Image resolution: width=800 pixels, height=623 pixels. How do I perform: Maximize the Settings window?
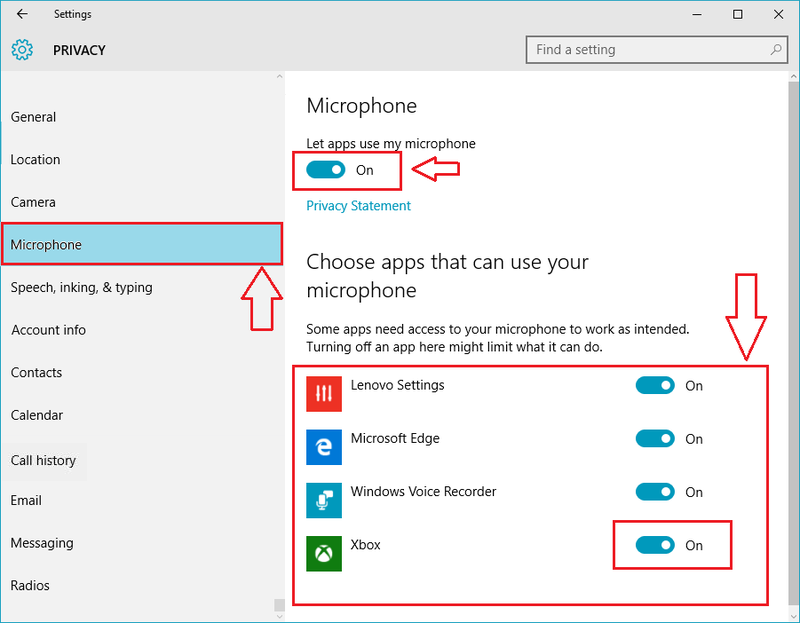point(738,14)
